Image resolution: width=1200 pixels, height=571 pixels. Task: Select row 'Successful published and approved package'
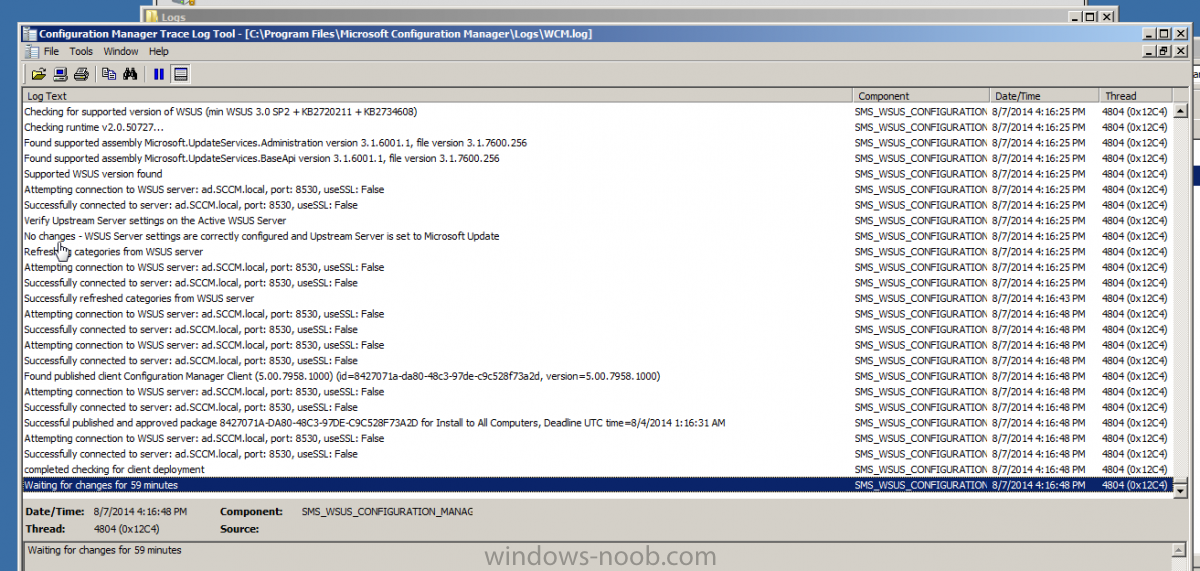pyautogui.click(x=597, y=423)
